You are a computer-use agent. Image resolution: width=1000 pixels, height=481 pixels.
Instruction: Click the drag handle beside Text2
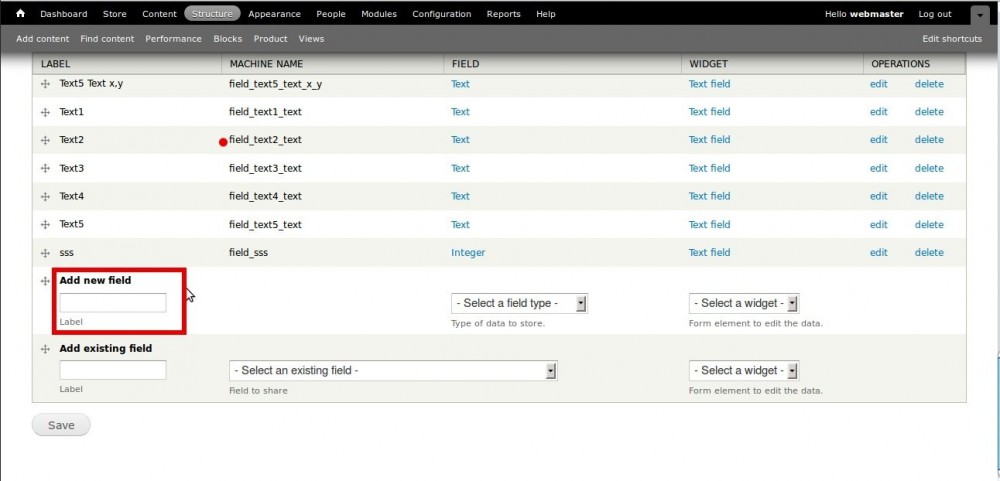click(45, 140)
